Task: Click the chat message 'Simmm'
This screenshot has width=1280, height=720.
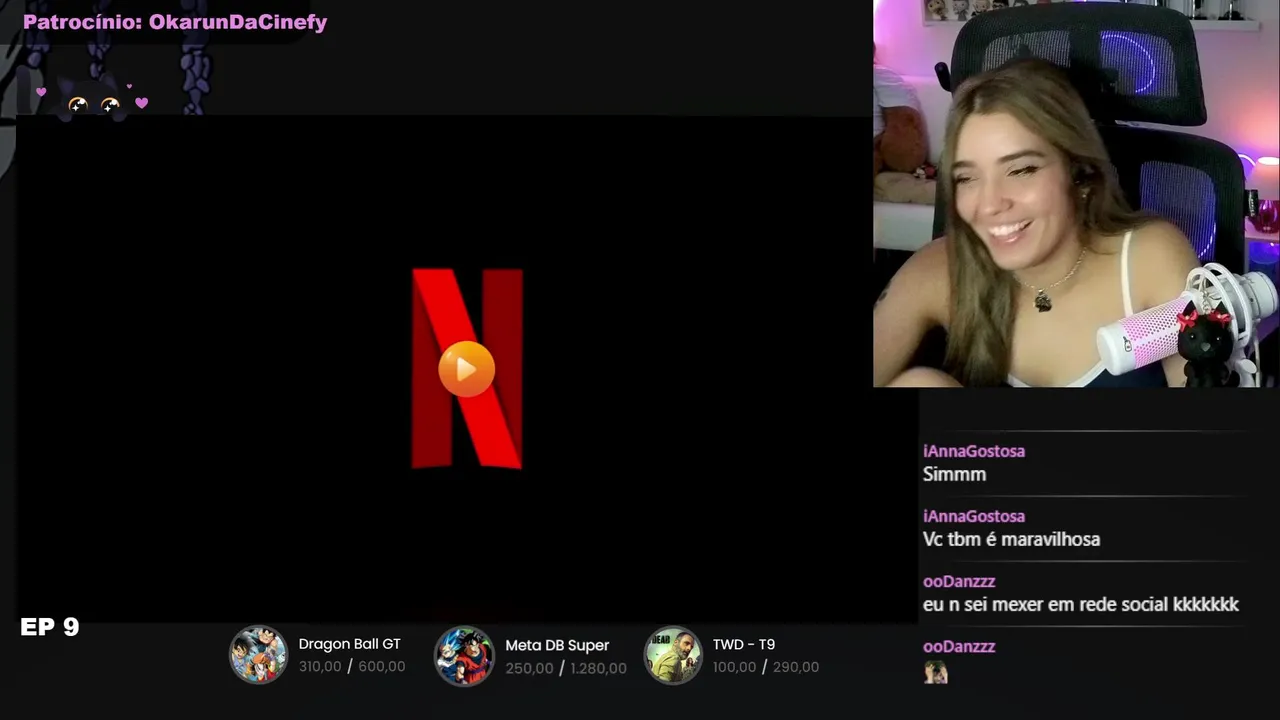Action: click(x=955, y=475)
